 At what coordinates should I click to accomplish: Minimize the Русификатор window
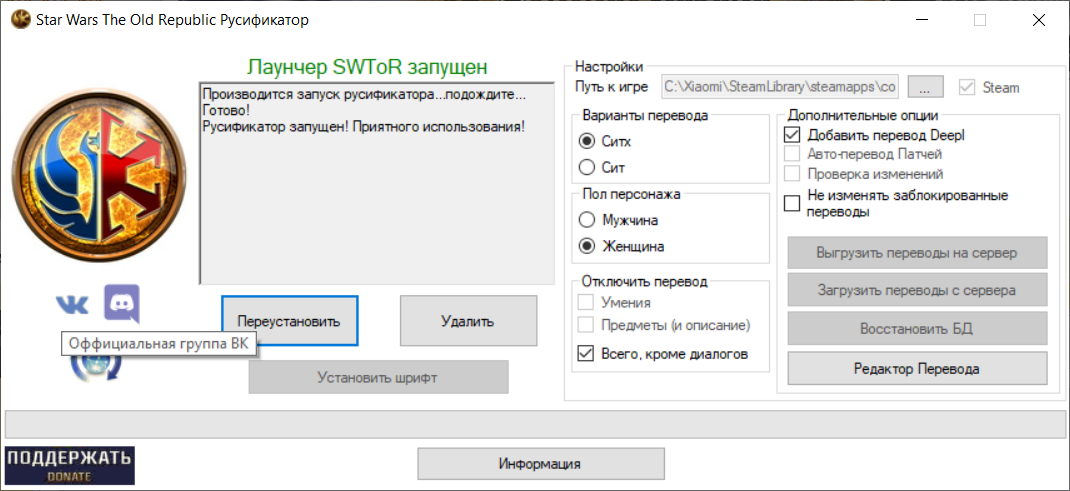[x=921, y=20]
